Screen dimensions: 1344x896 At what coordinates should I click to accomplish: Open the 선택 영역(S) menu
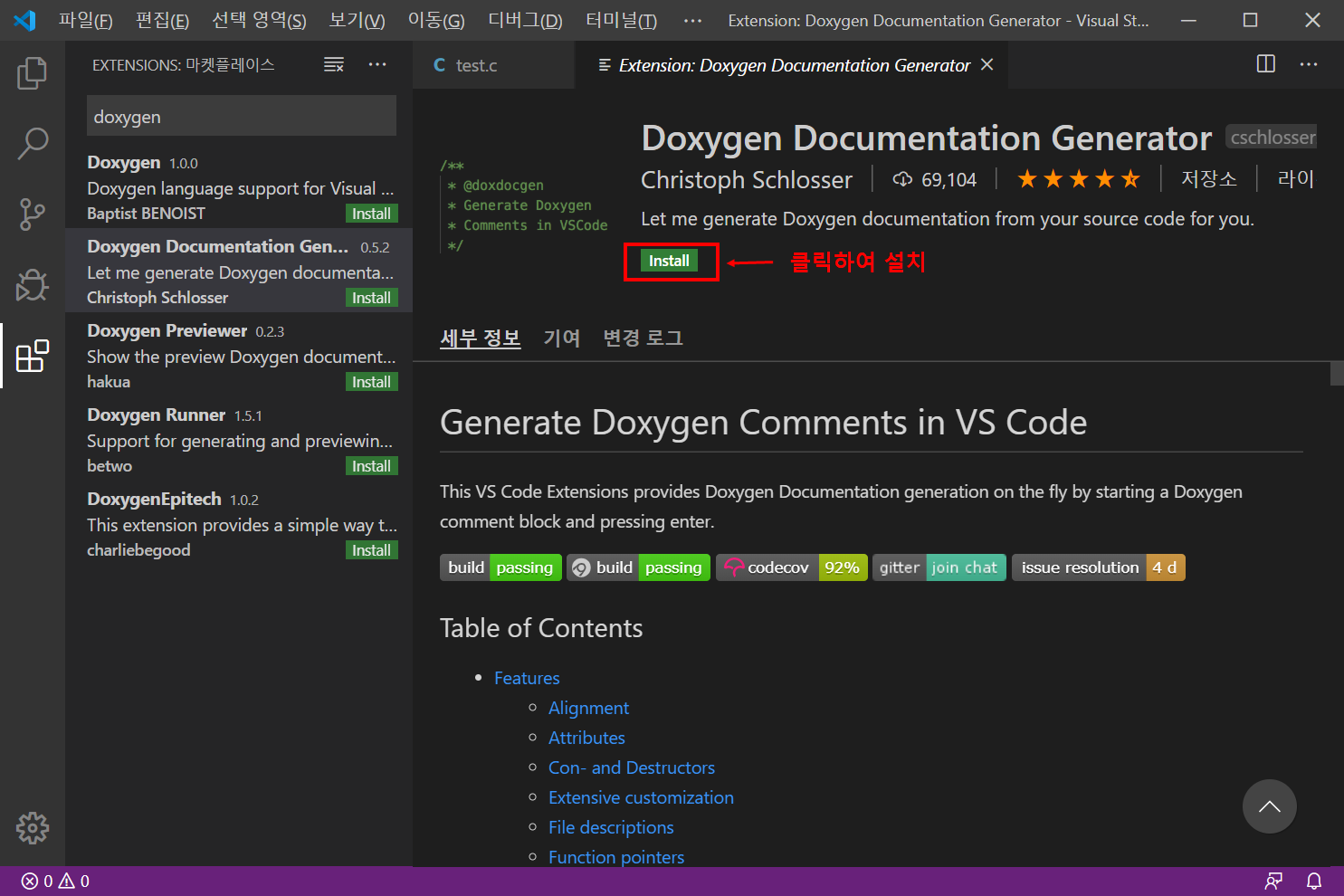click(x=259, y=20)
